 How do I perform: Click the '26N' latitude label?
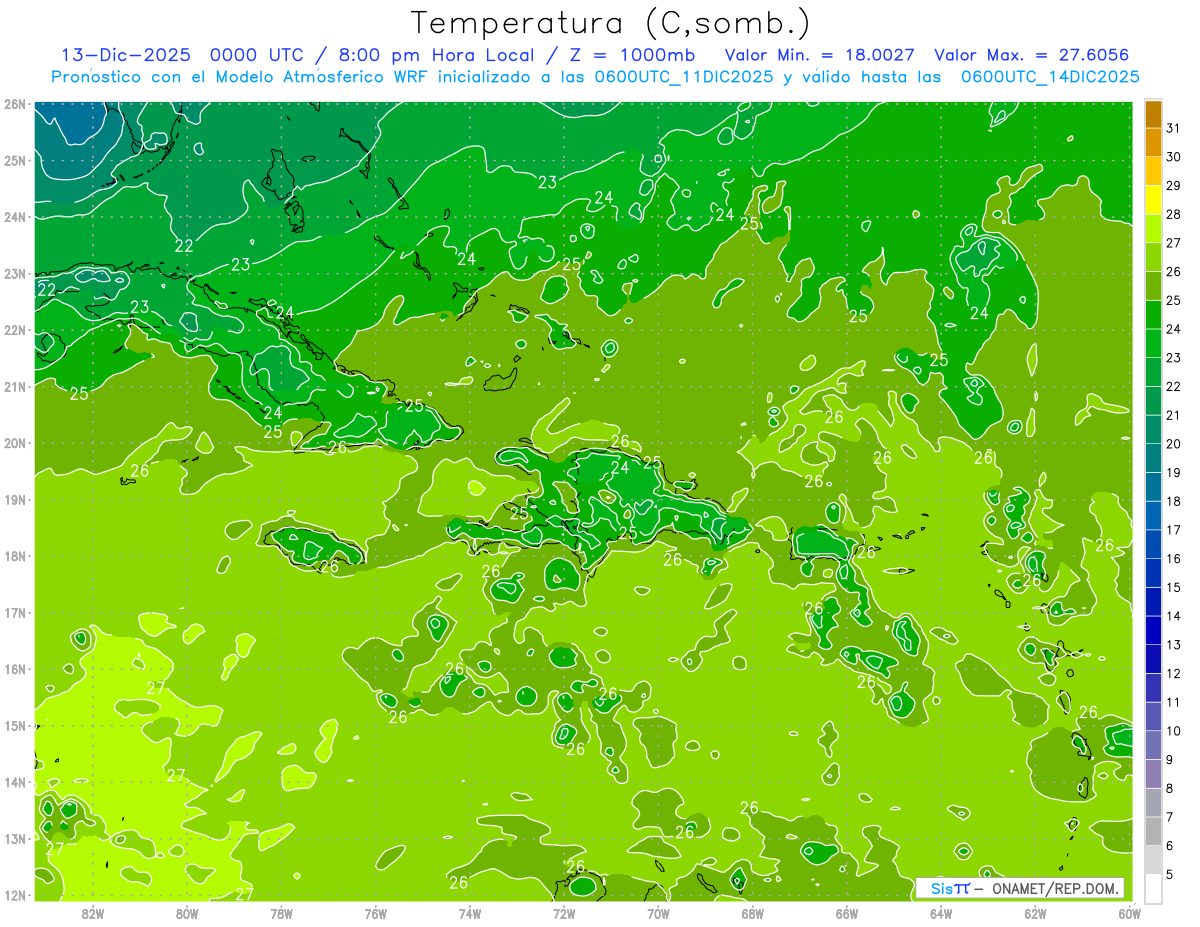point(15,104)
